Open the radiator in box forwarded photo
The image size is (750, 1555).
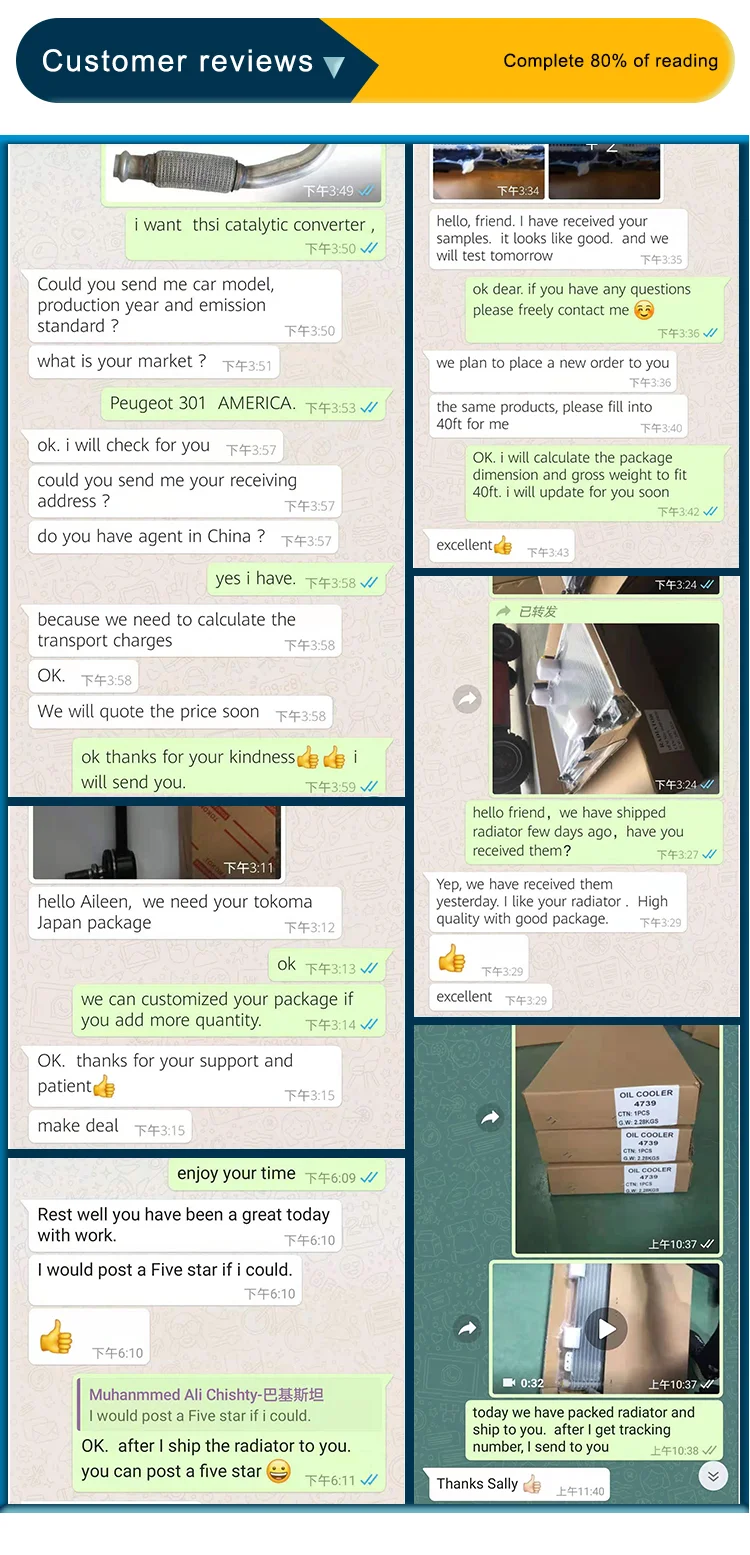click(x=606, y=709)
